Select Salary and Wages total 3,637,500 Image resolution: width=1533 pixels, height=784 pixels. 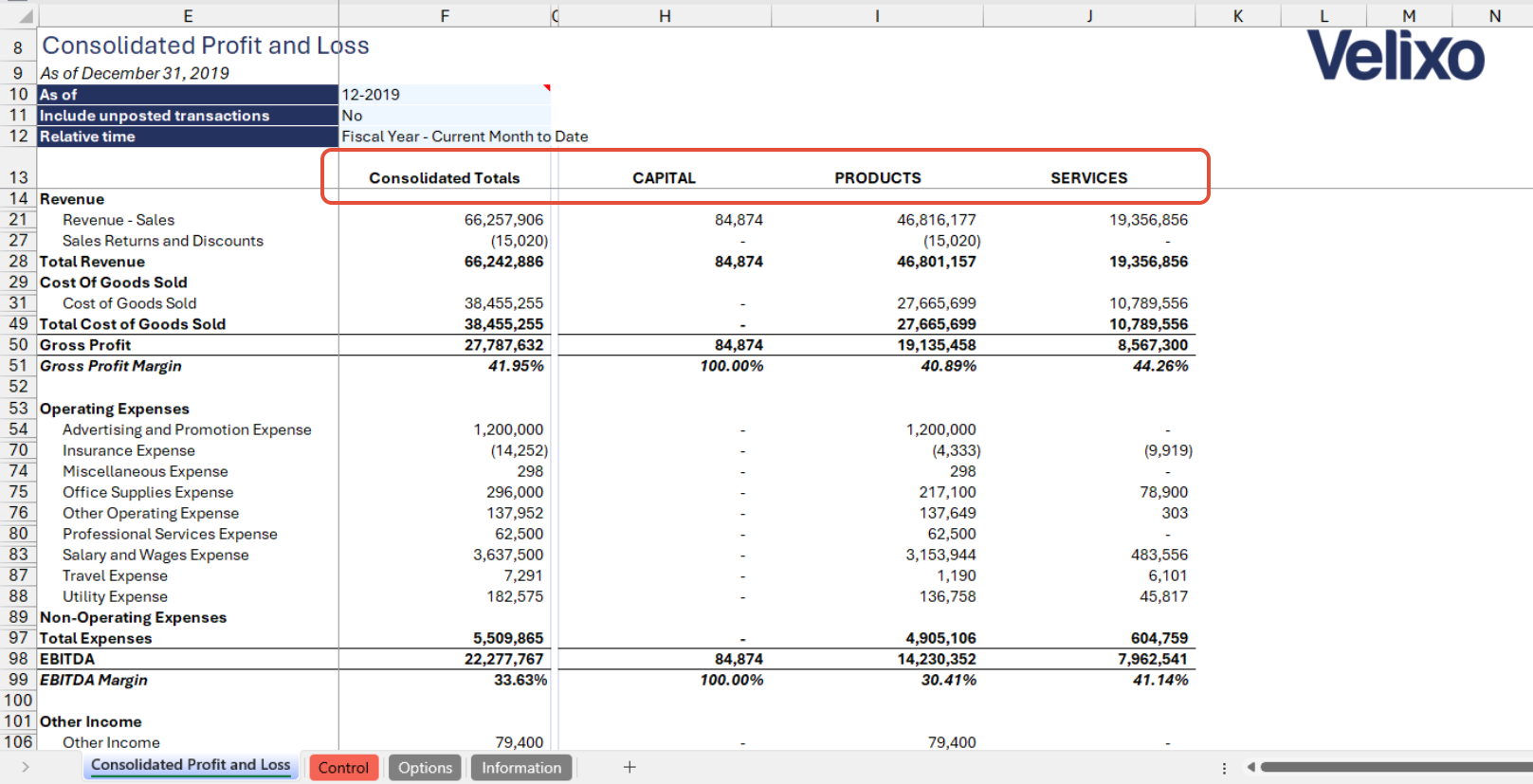(x=508, y=555)
